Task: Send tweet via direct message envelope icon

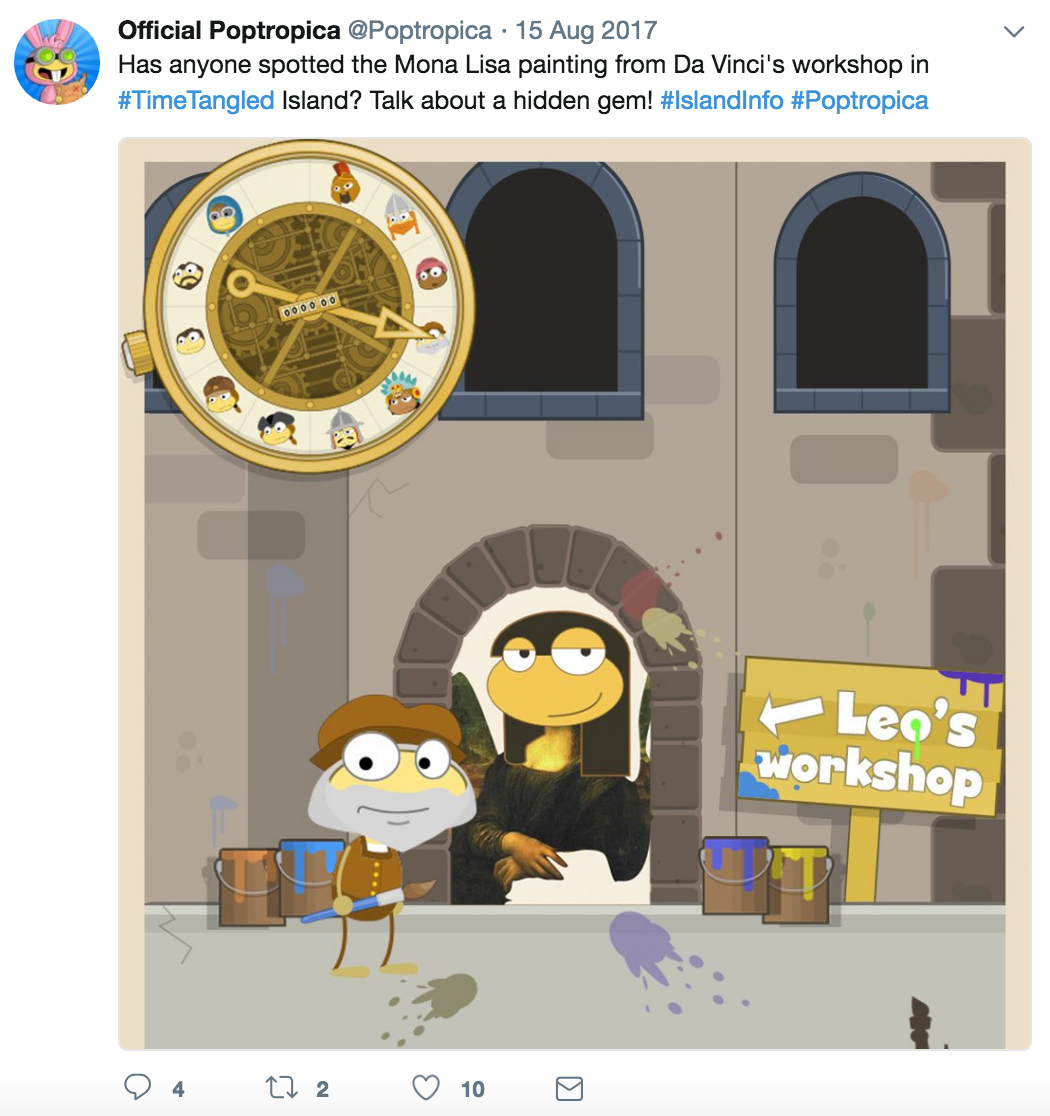Action: 569,1088
